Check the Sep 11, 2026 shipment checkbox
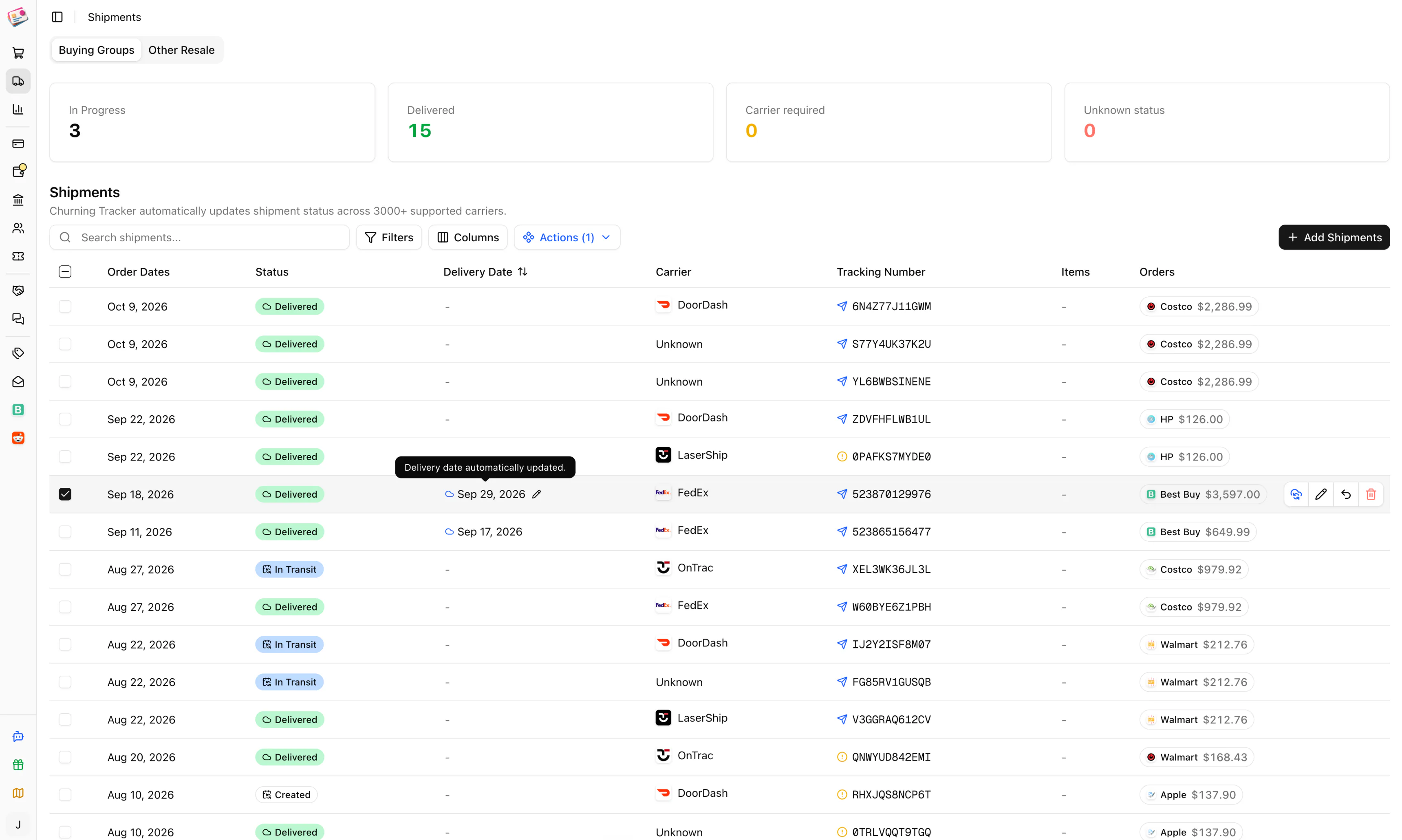 (x=65, y=531)
